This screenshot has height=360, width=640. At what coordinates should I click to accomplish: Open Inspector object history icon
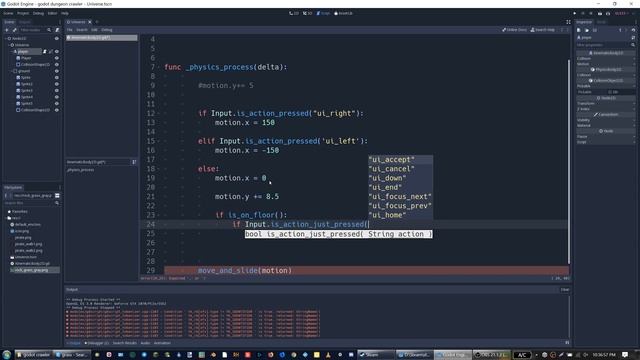(x=633, y=30)
